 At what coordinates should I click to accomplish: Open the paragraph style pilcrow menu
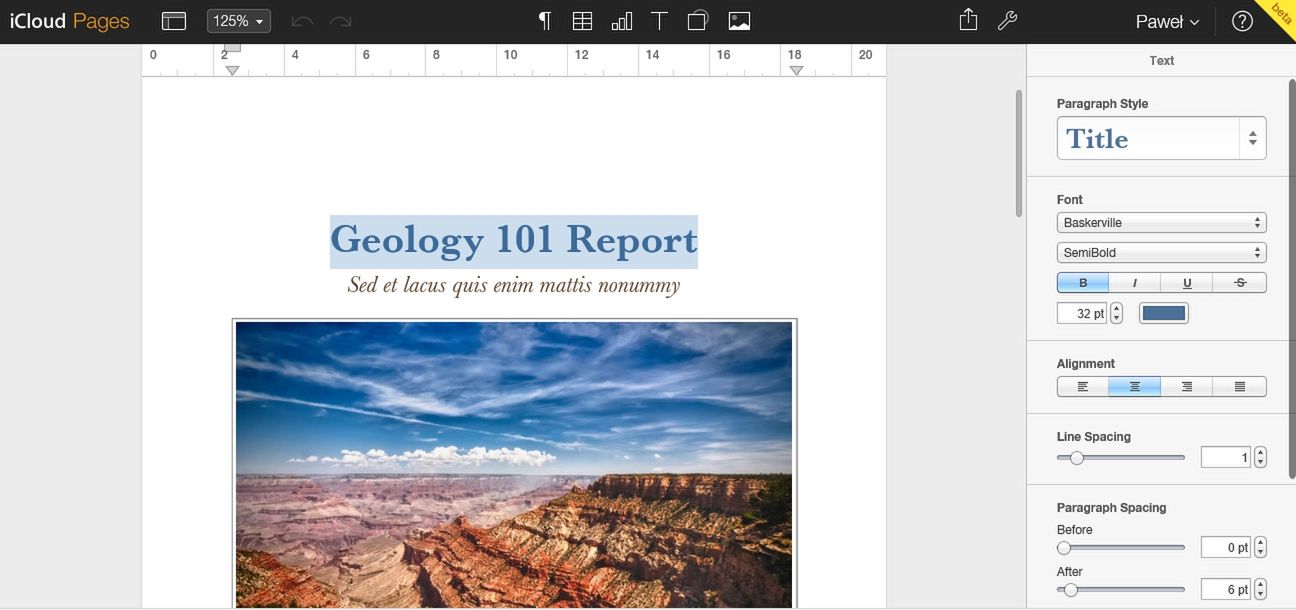544,21
